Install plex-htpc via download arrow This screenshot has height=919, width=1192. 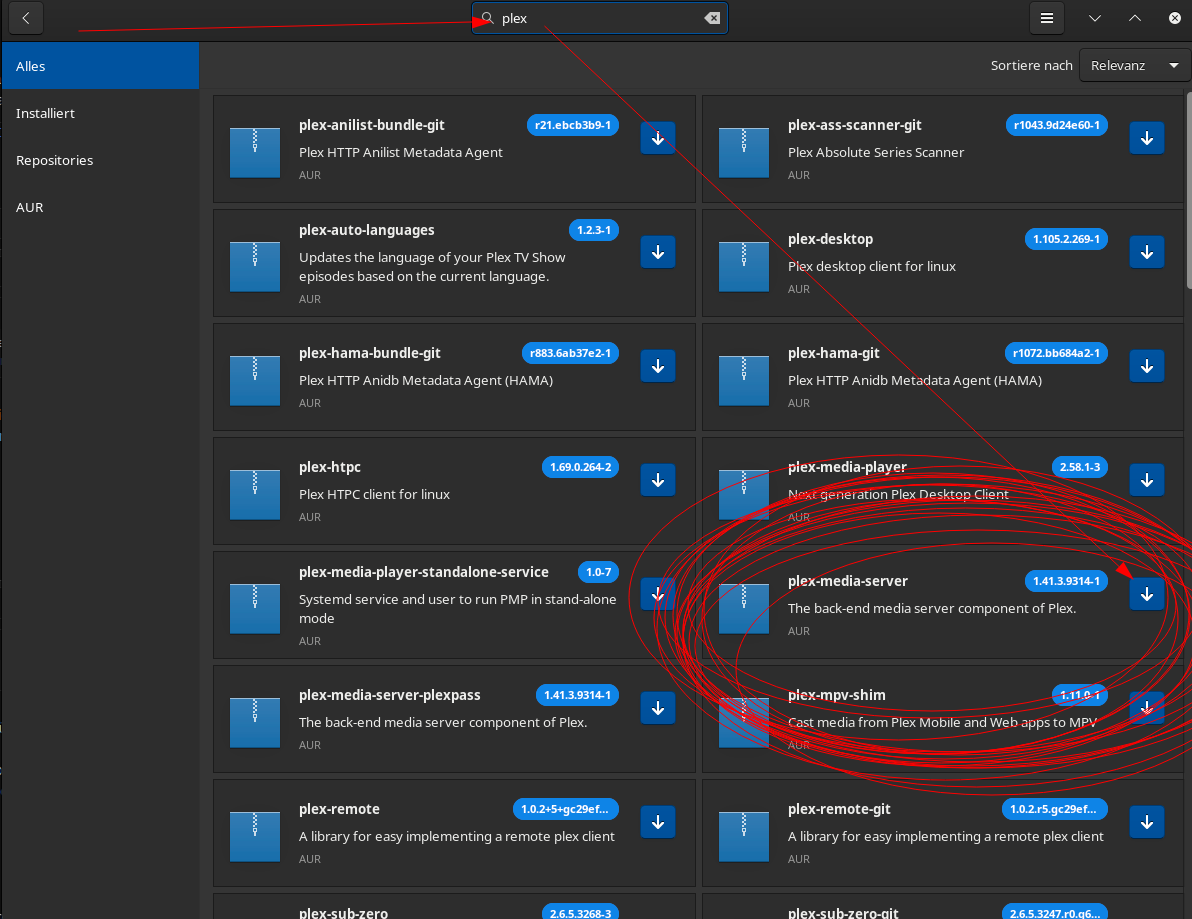pyautogui.click(x=658, y=480)
